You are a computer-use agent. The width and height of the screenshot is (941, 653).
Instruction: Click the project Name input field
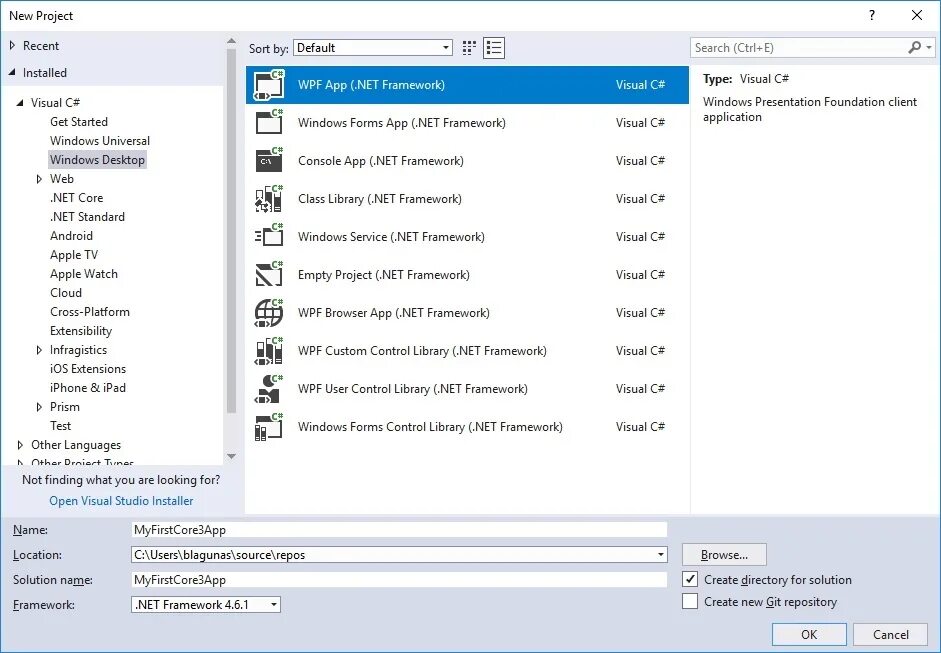click(399, 529)
